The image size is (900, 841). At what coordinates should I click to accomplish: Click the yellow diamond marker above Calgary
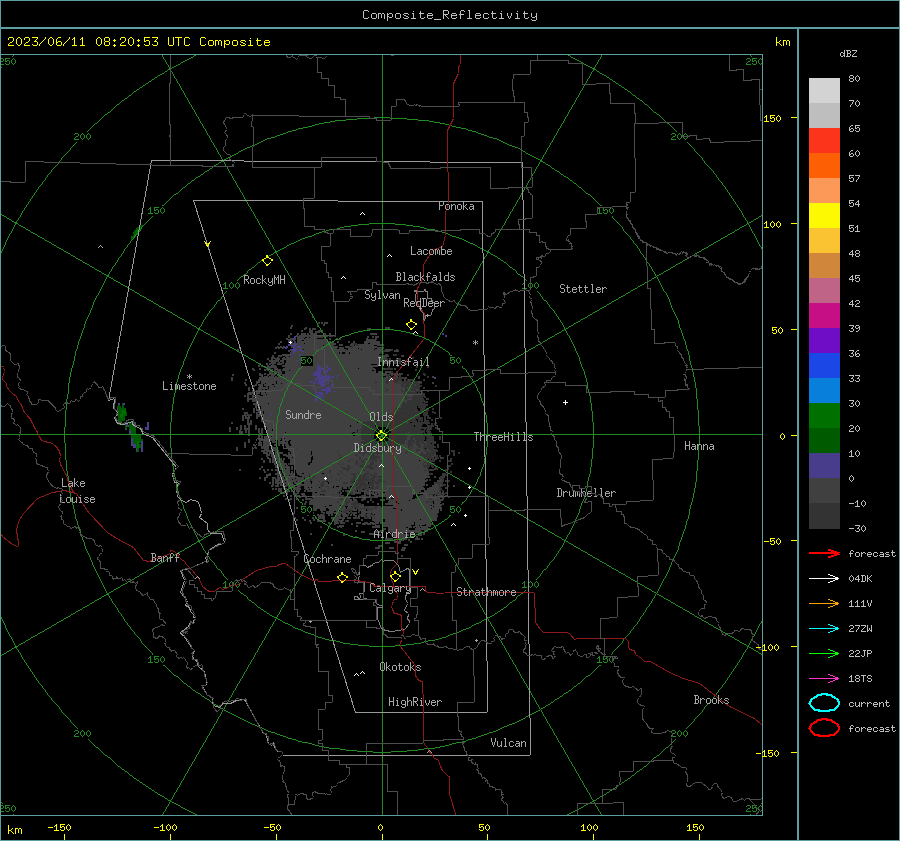click(x=395, y=576)
